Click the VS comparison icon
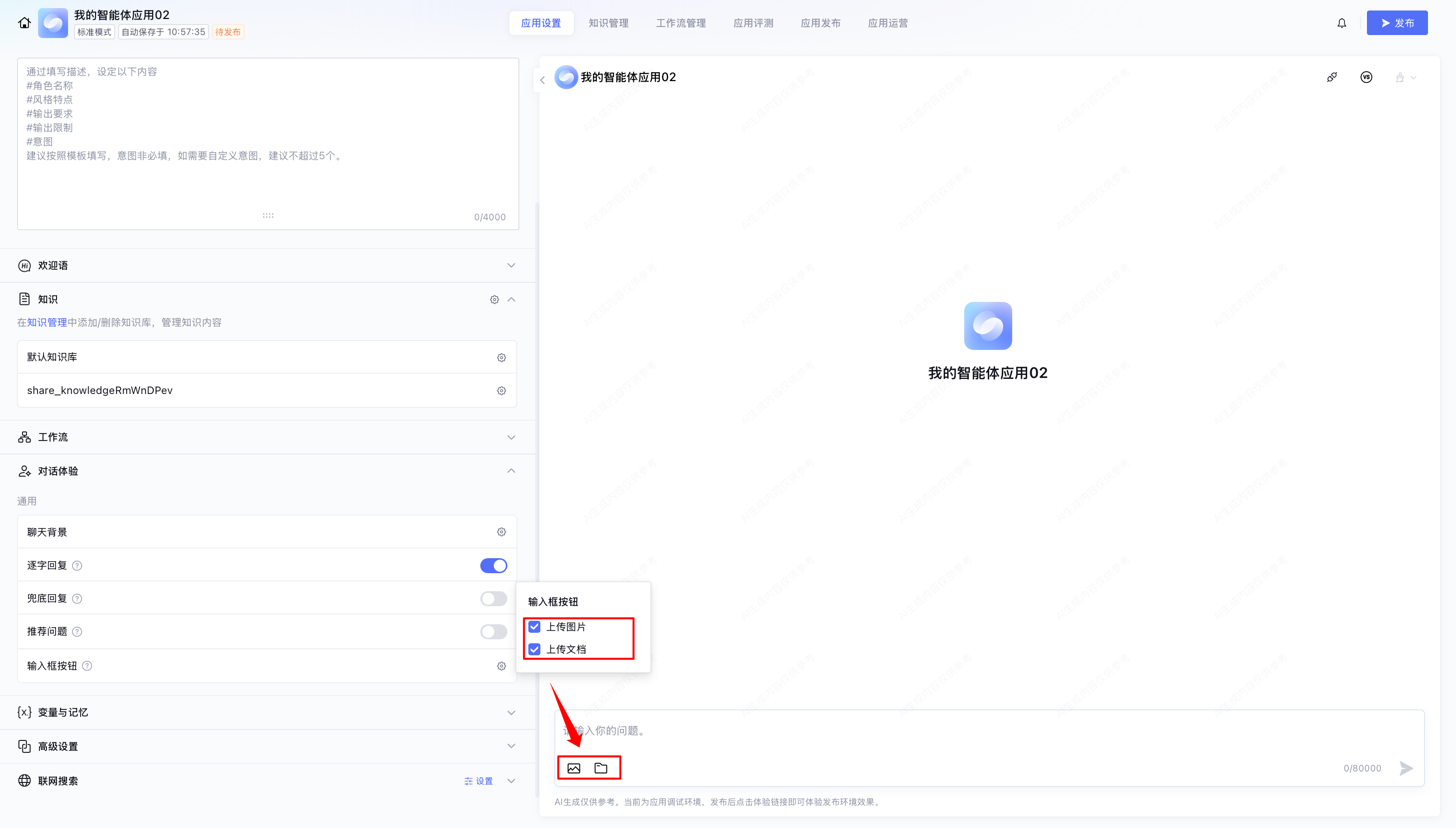 pyautogui.click(x=1366, y=77)
